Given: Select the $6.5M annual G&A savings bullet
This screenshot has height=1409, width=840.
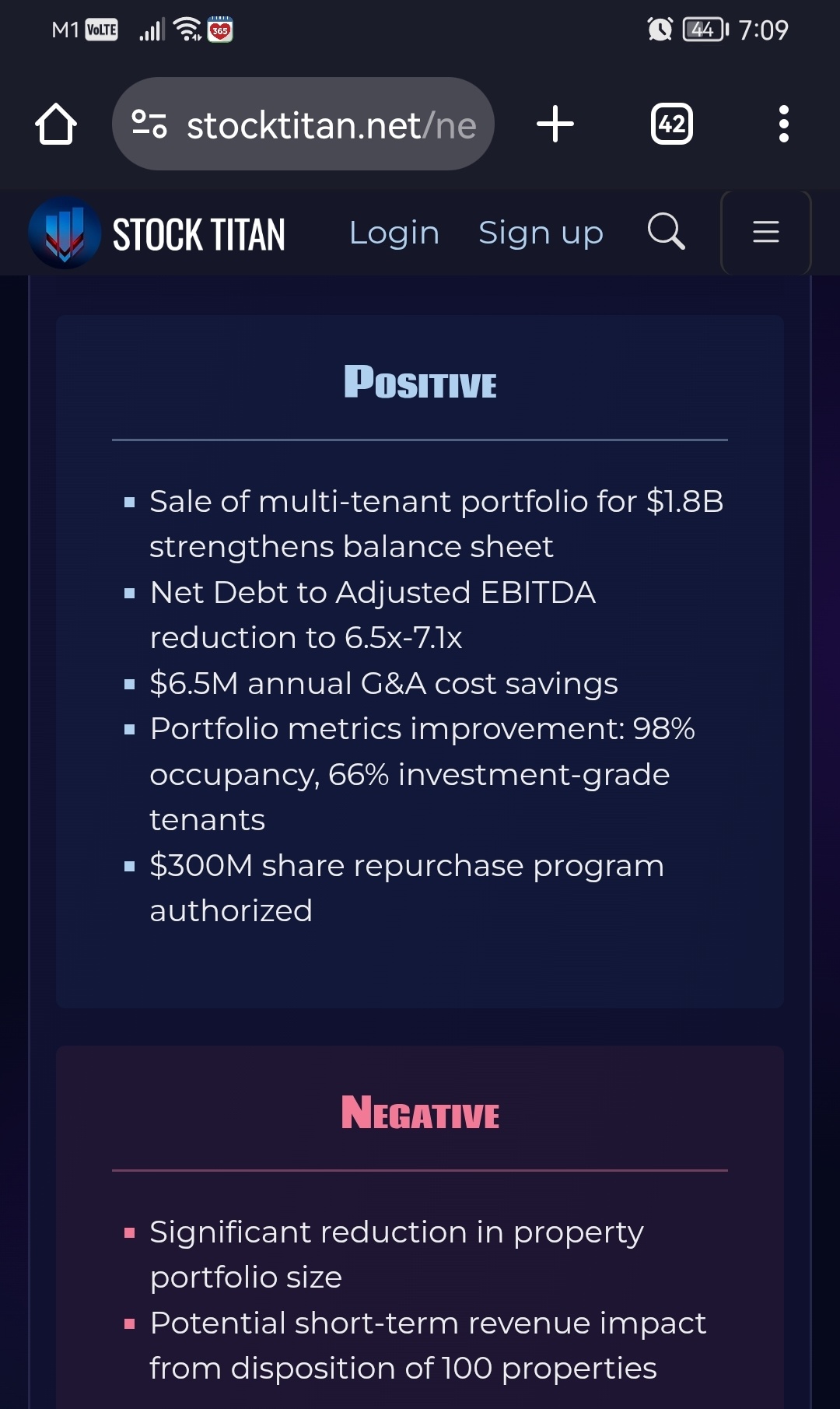Looking at the screenshot, I should pos(383,683).
